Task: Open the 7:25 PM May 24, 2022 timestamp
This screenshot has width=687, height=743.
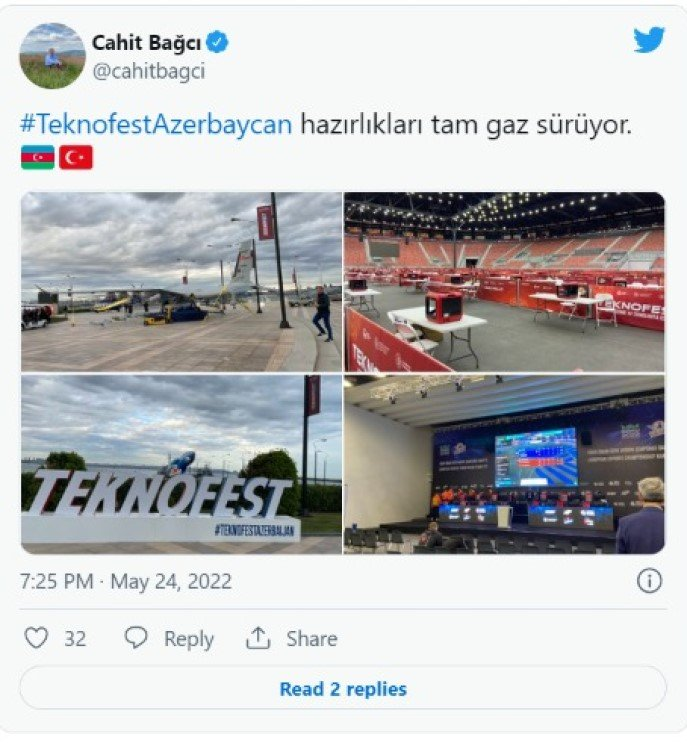Action: 126,581
